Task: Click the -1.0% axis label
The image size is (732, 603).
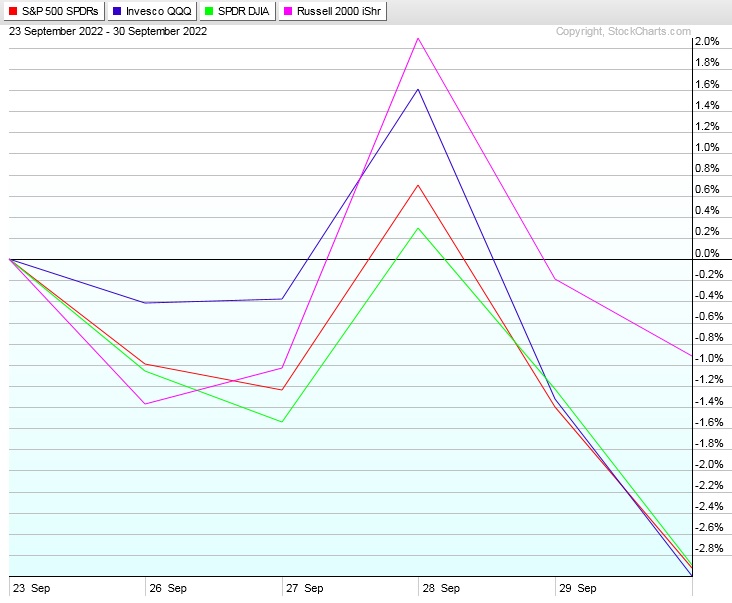Action: (x=709, y=358)
